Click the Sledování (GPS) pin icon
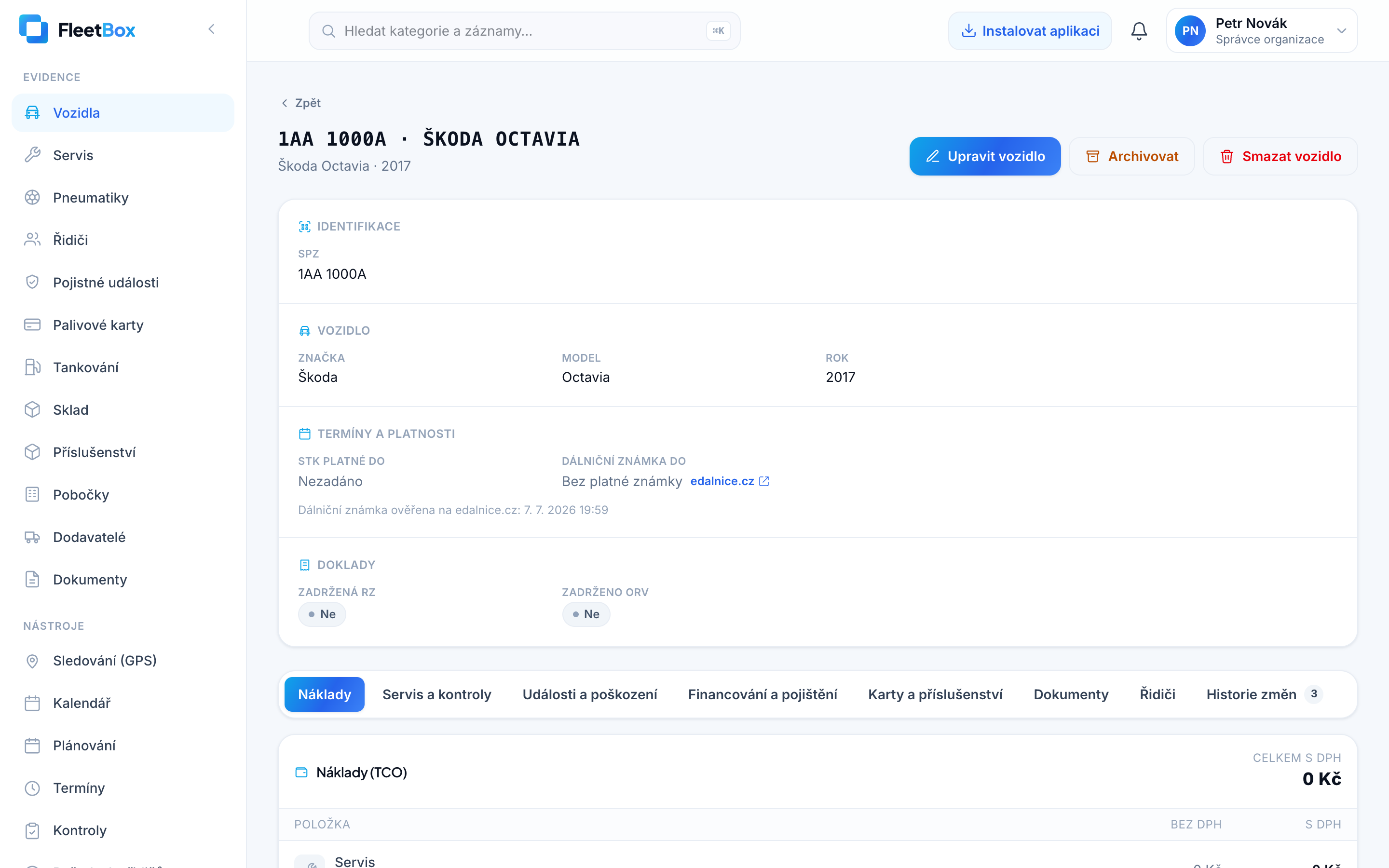1389x868 pixels. (x=33, y=661)
